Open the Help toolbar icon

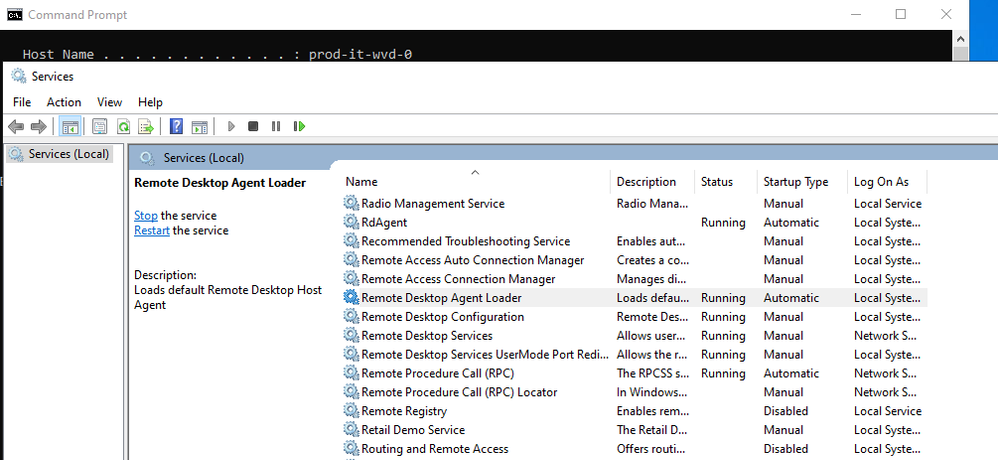177,127
